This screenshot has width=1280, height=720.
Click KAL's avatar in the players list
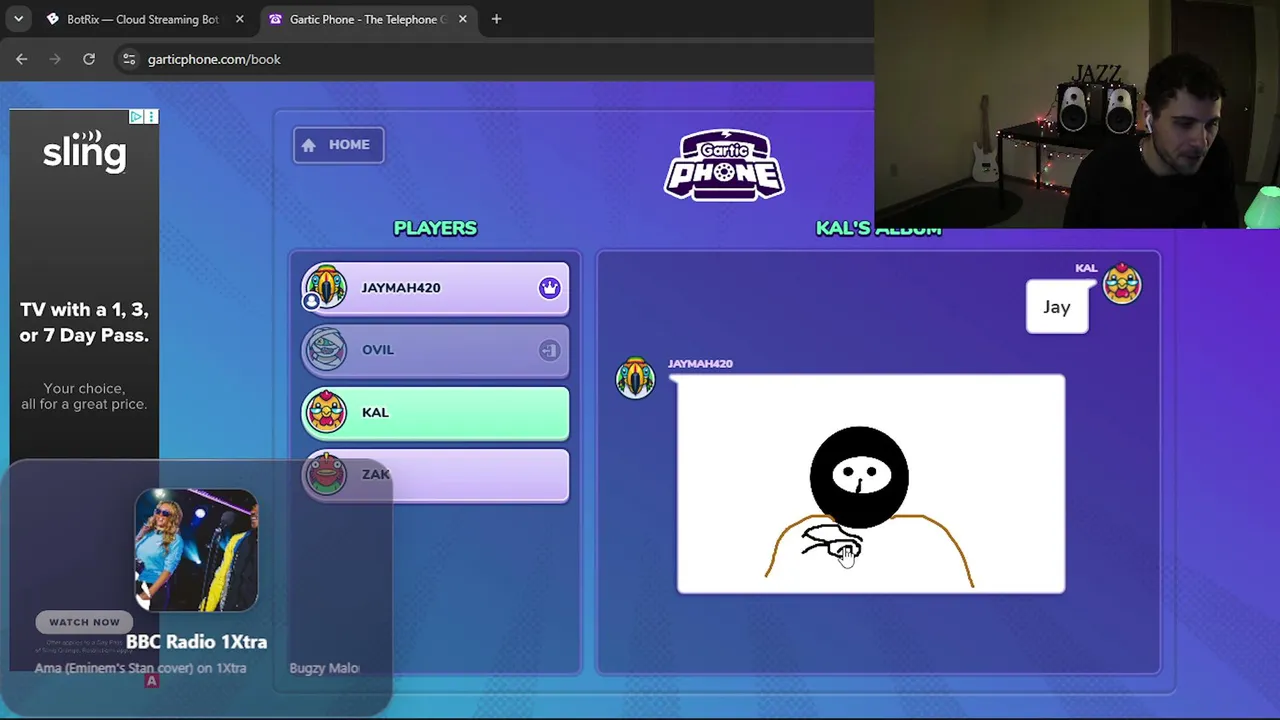325,411
